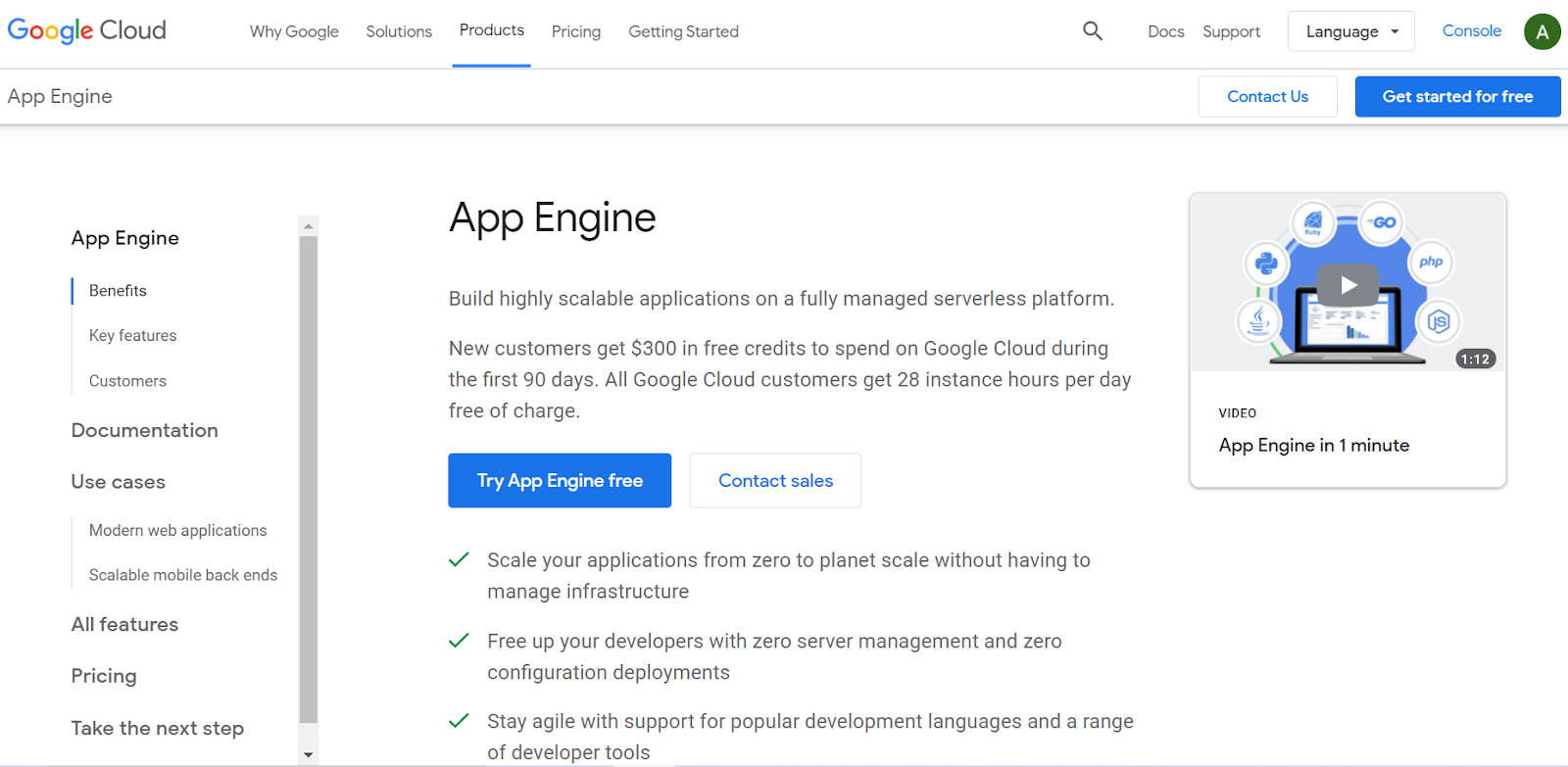This screenshot has width=1568, height=767.
Task: Click the Java icon in video thumbnail
Action: tap(1258, 320)
